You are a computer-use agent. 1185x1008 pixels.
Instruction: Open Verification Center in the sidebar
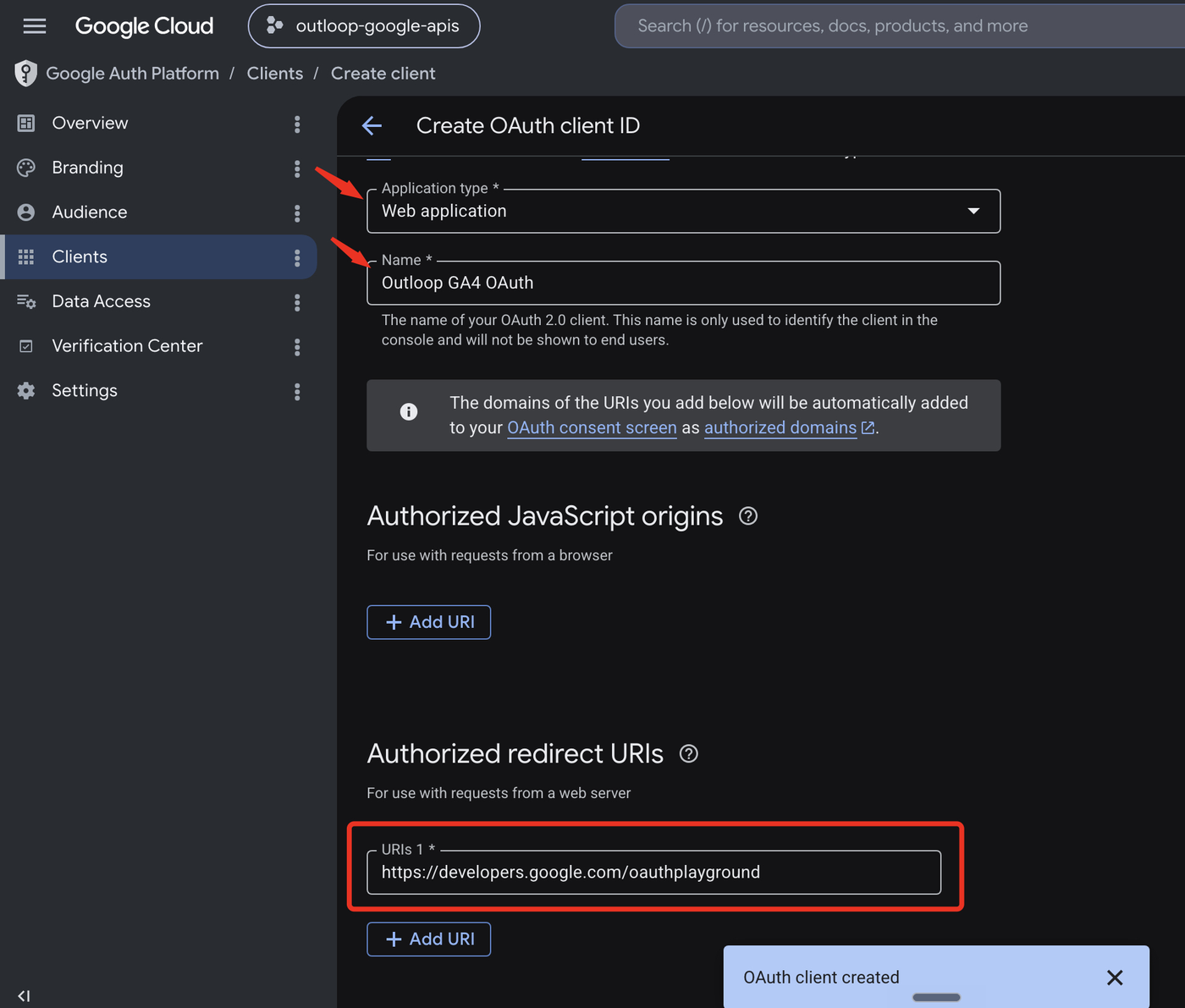[158, 346]
